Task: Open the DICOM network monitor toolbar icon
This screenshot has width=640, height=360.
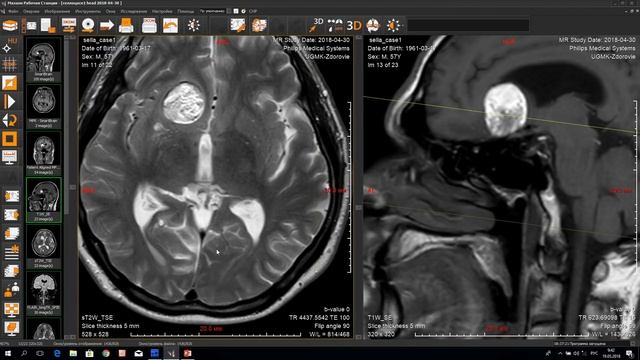Action: [69, 25]
